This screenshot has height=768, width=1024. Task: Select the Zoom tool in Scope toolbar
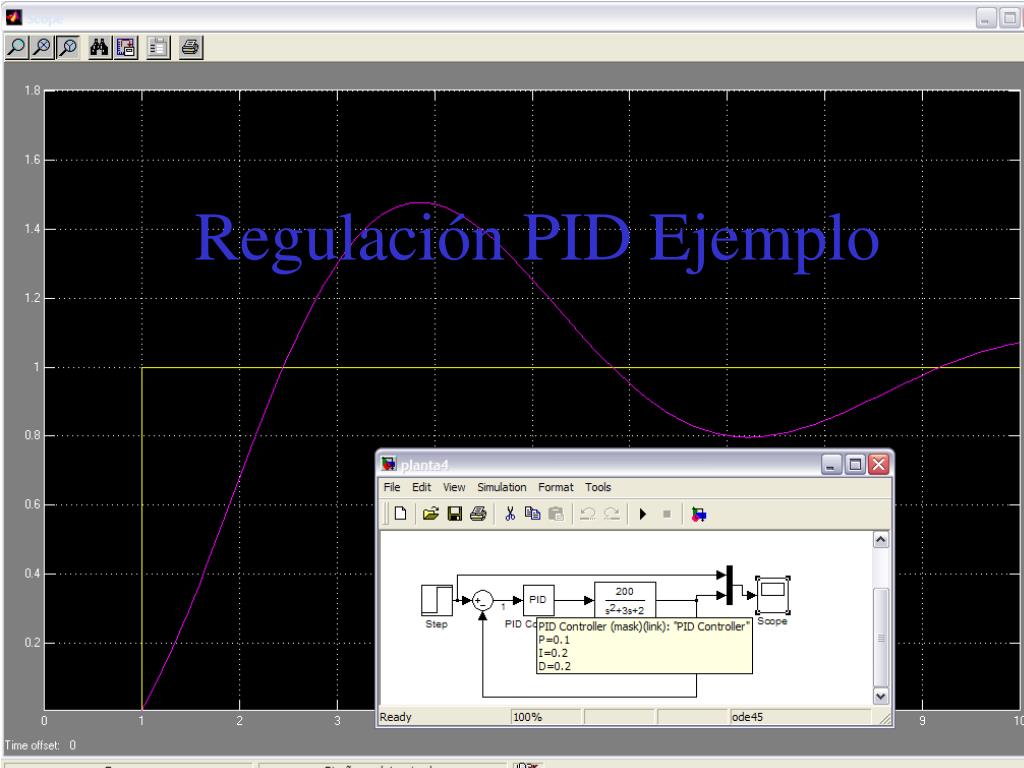click(x=16, y=47)
